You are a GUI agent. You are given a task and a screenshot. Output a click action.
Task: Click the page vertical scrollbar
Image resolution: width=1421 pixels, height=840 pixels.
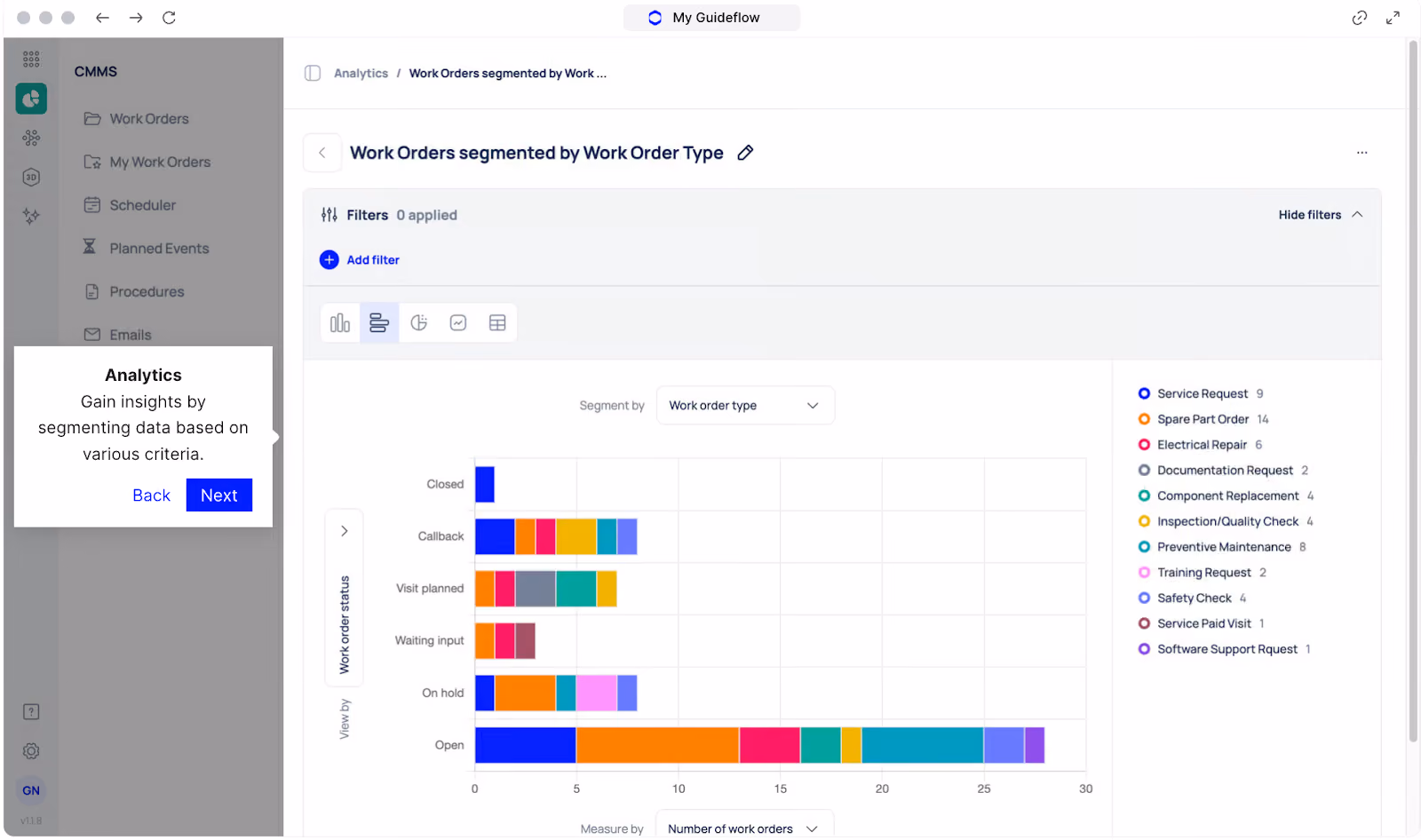coord(1413,391)
